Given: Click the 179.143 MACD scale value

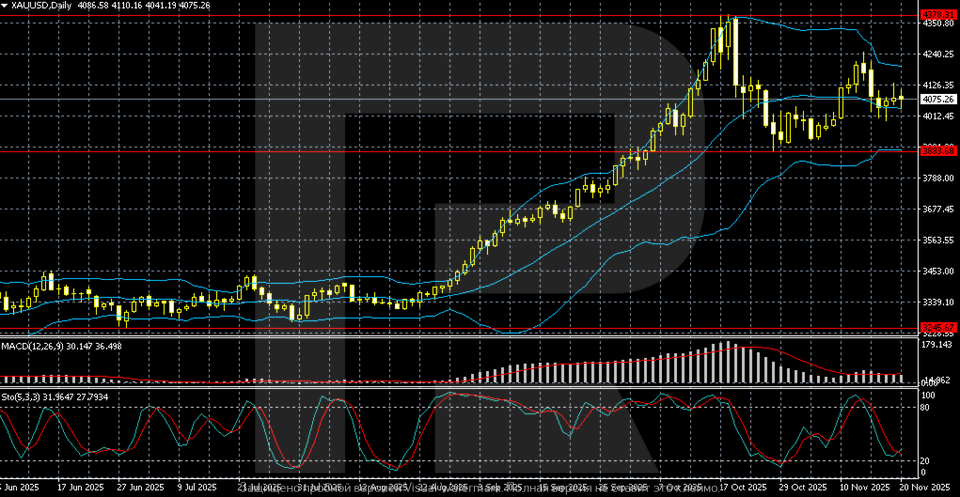Looking at the screenshot, I should [x=938, y=345].
